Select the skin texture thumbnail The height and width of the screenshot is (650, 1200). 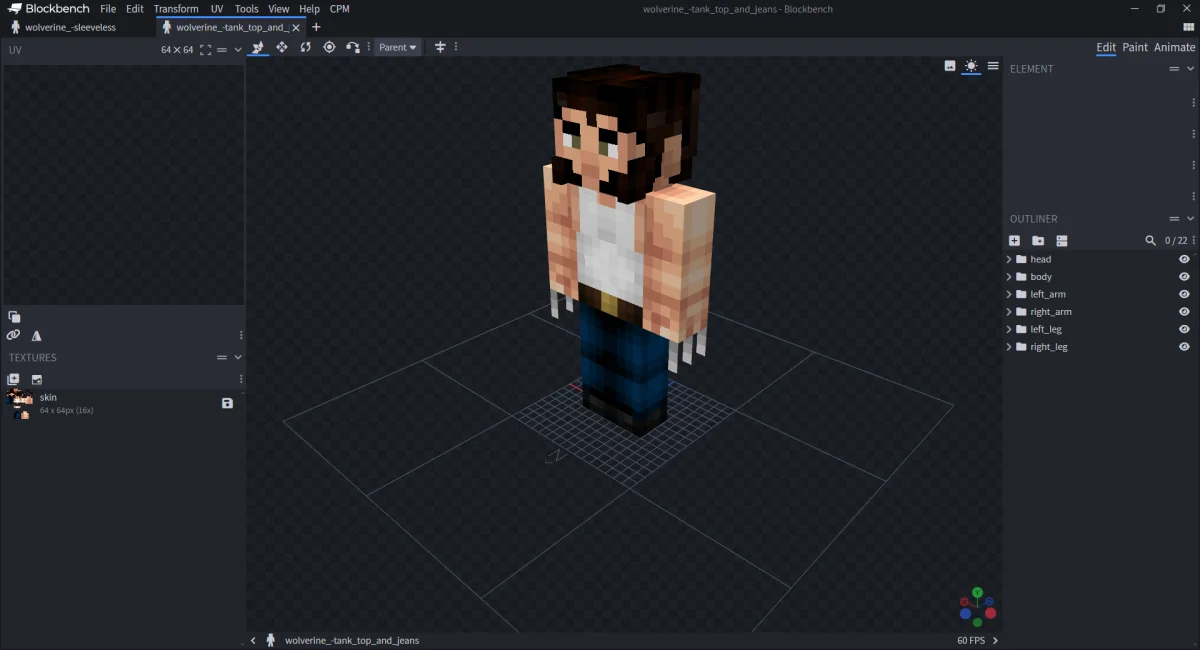pyautogui.click(x=19, y=403)
